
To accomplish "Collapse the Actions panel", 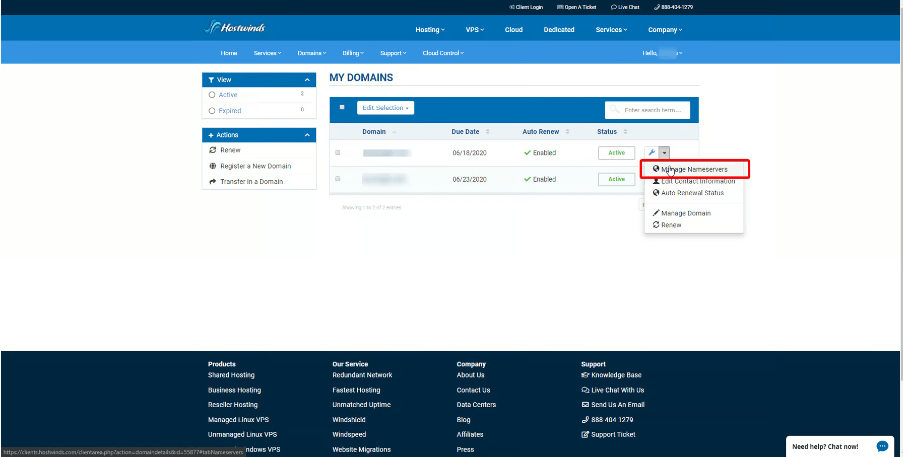I will pos(307,135).
